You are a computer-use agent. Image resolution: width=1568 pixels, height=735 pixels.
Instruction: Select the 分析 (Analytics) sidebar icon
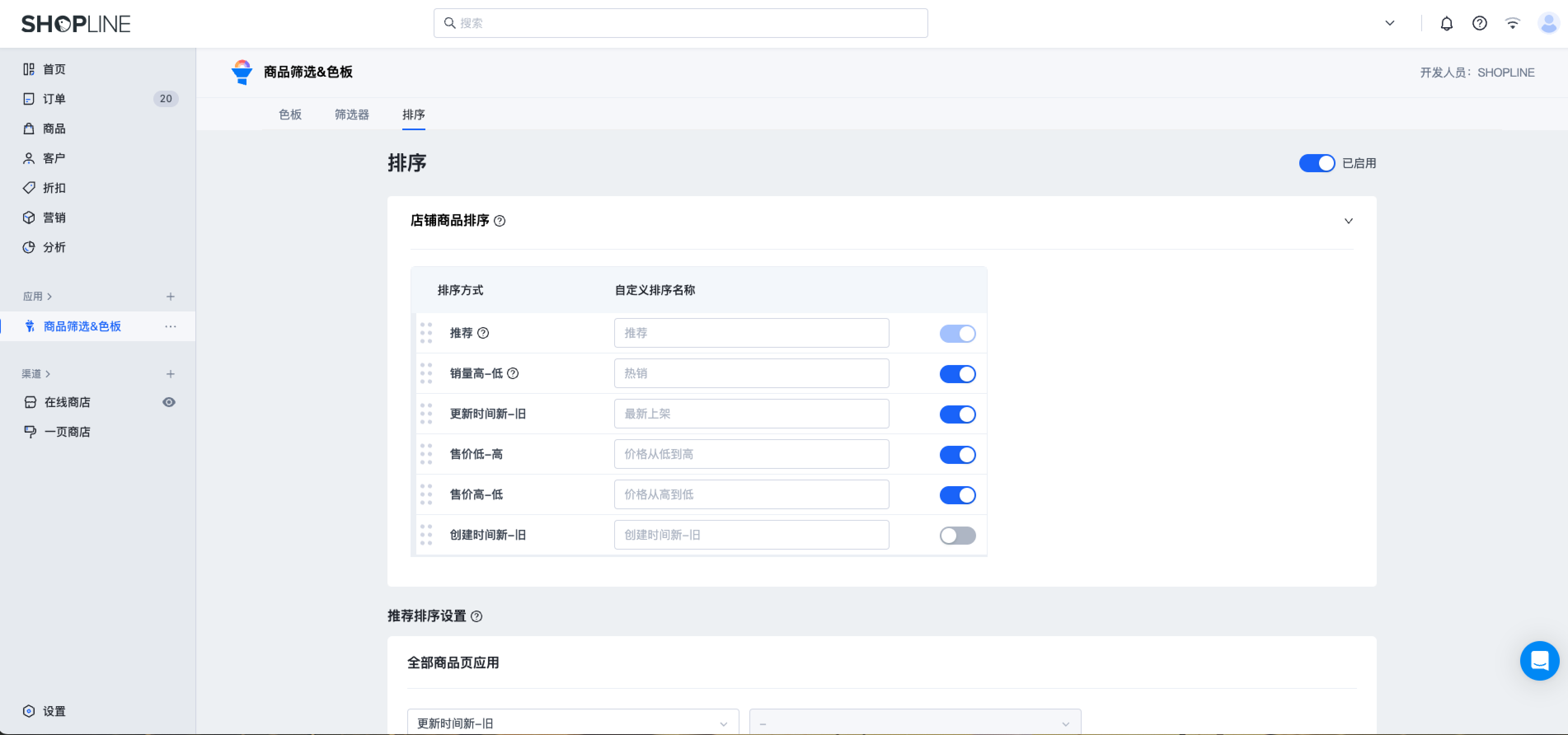tap(54, 247)
